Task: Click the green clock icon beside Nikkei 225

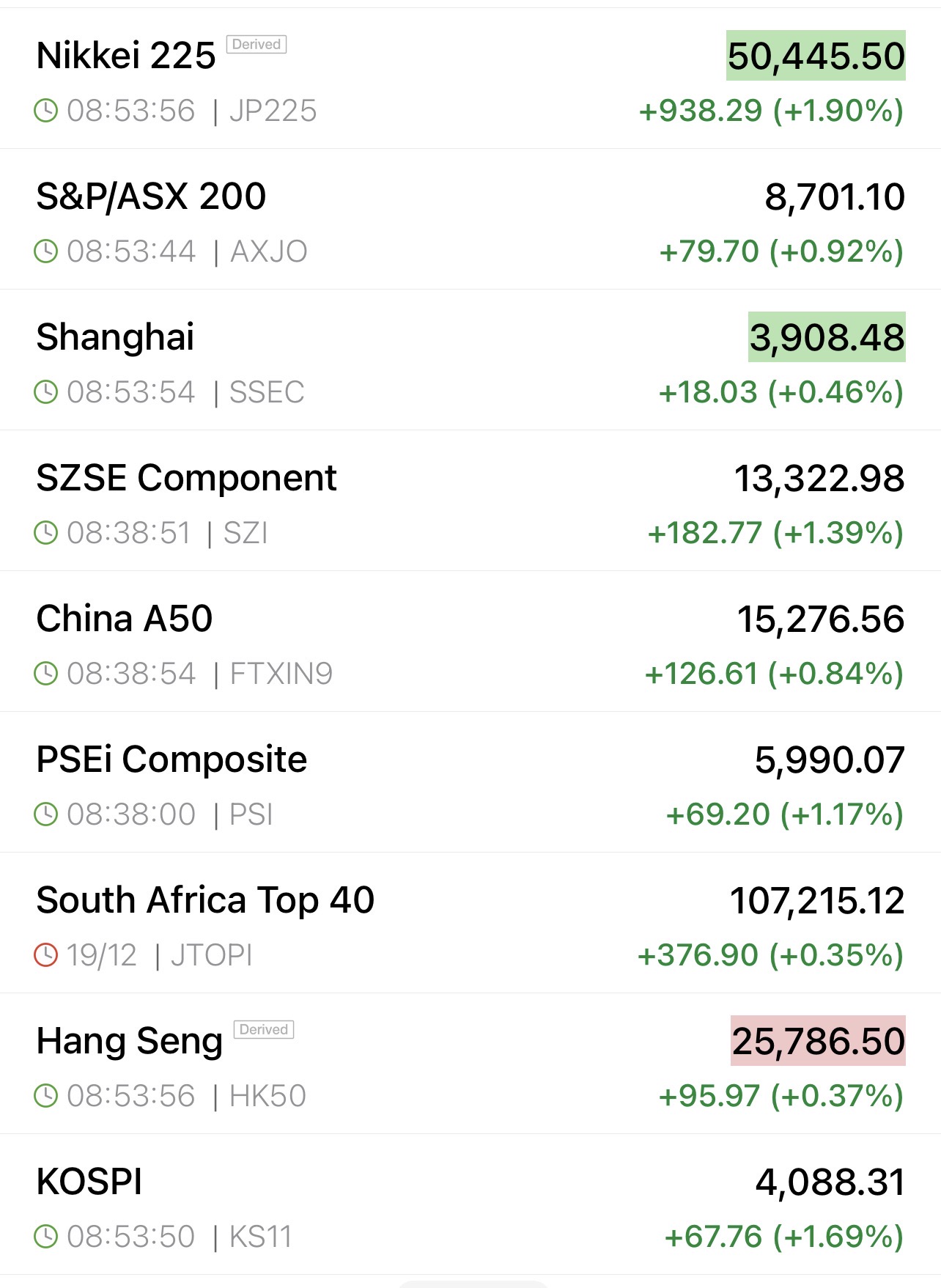Action: (45, 111)
